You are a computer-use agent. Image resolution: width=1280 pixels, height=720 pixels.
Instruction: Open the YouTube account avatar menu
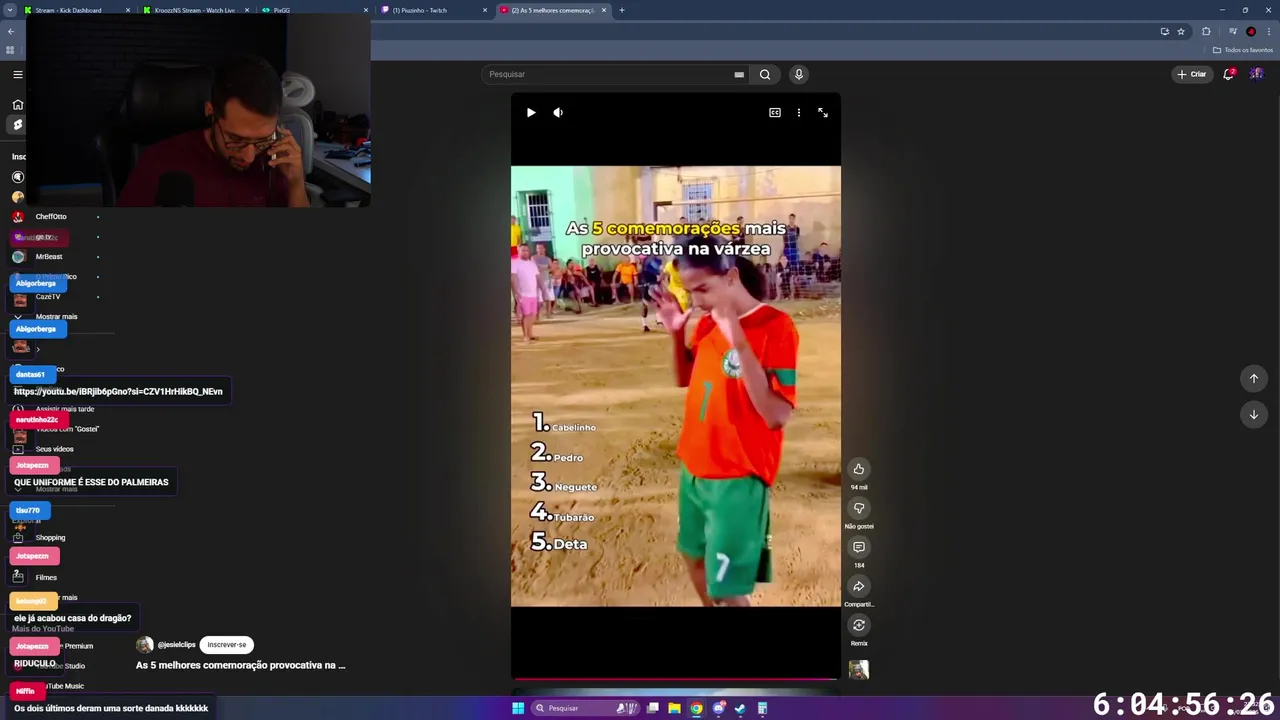pyautogui.click(x=1257, y=74)
